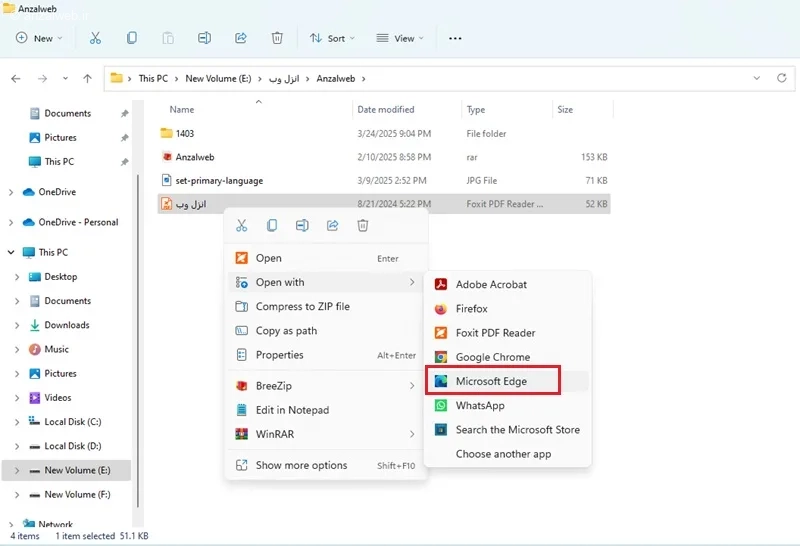Open the See more three-dots menu

tap(455, 38)
